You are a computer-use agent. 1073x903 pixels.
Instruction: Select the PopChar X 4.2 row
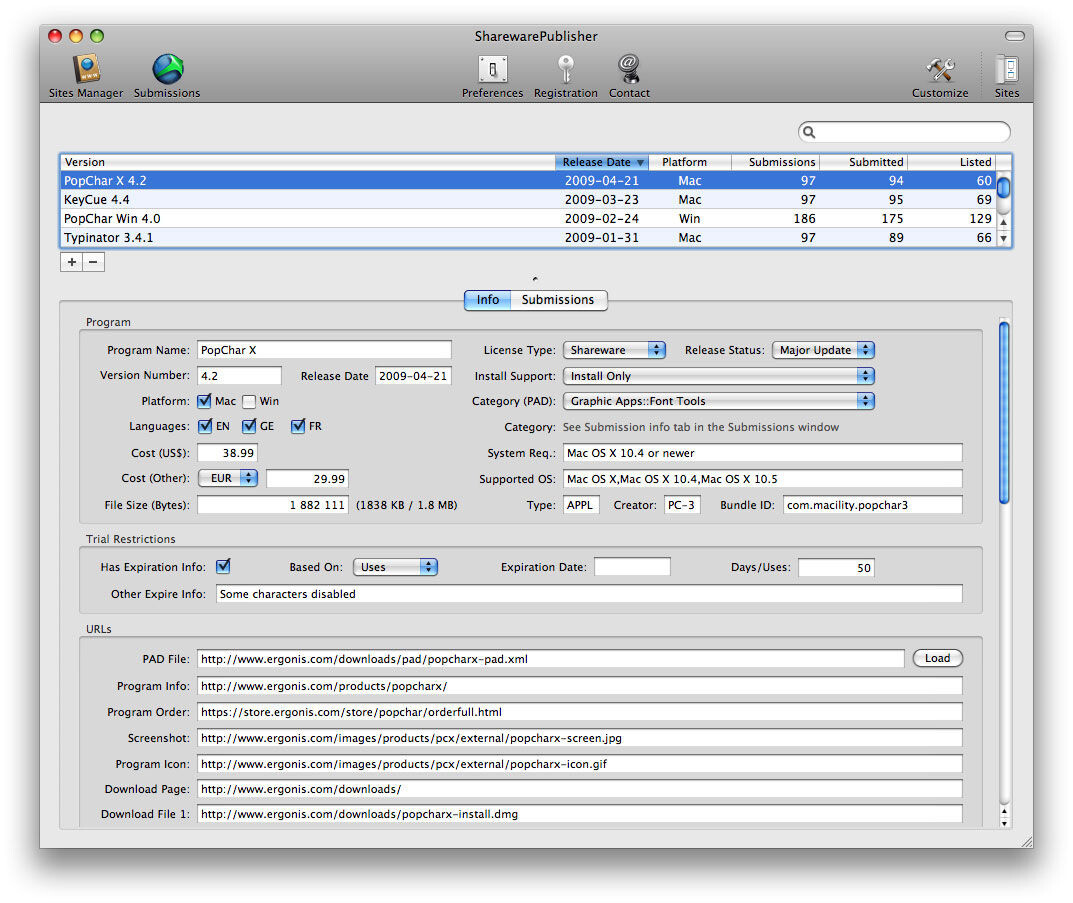(x=528, y=181)
